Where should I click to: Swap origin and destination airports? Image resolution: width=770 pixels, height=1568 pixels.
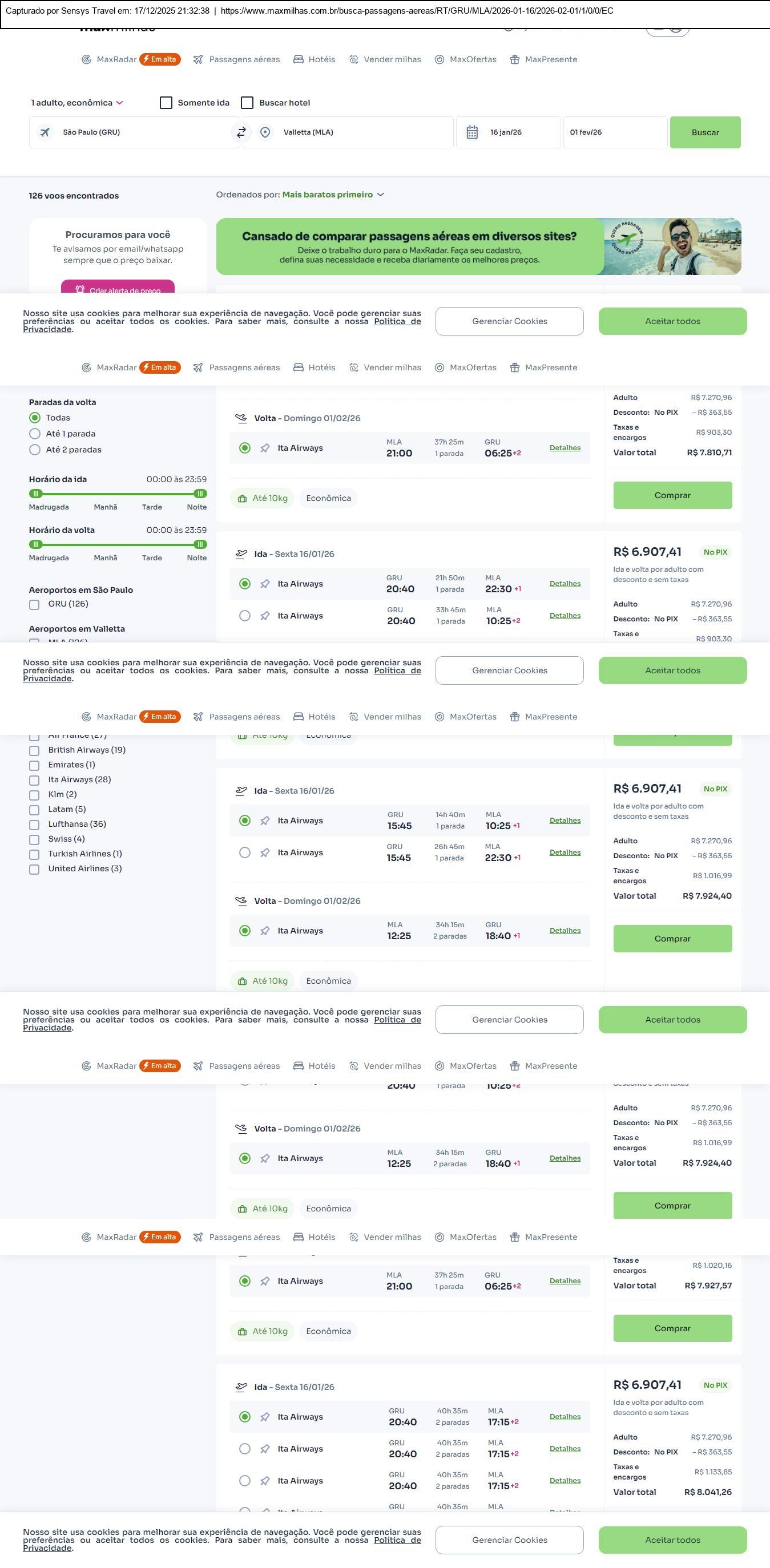click(x=241, y=132)
